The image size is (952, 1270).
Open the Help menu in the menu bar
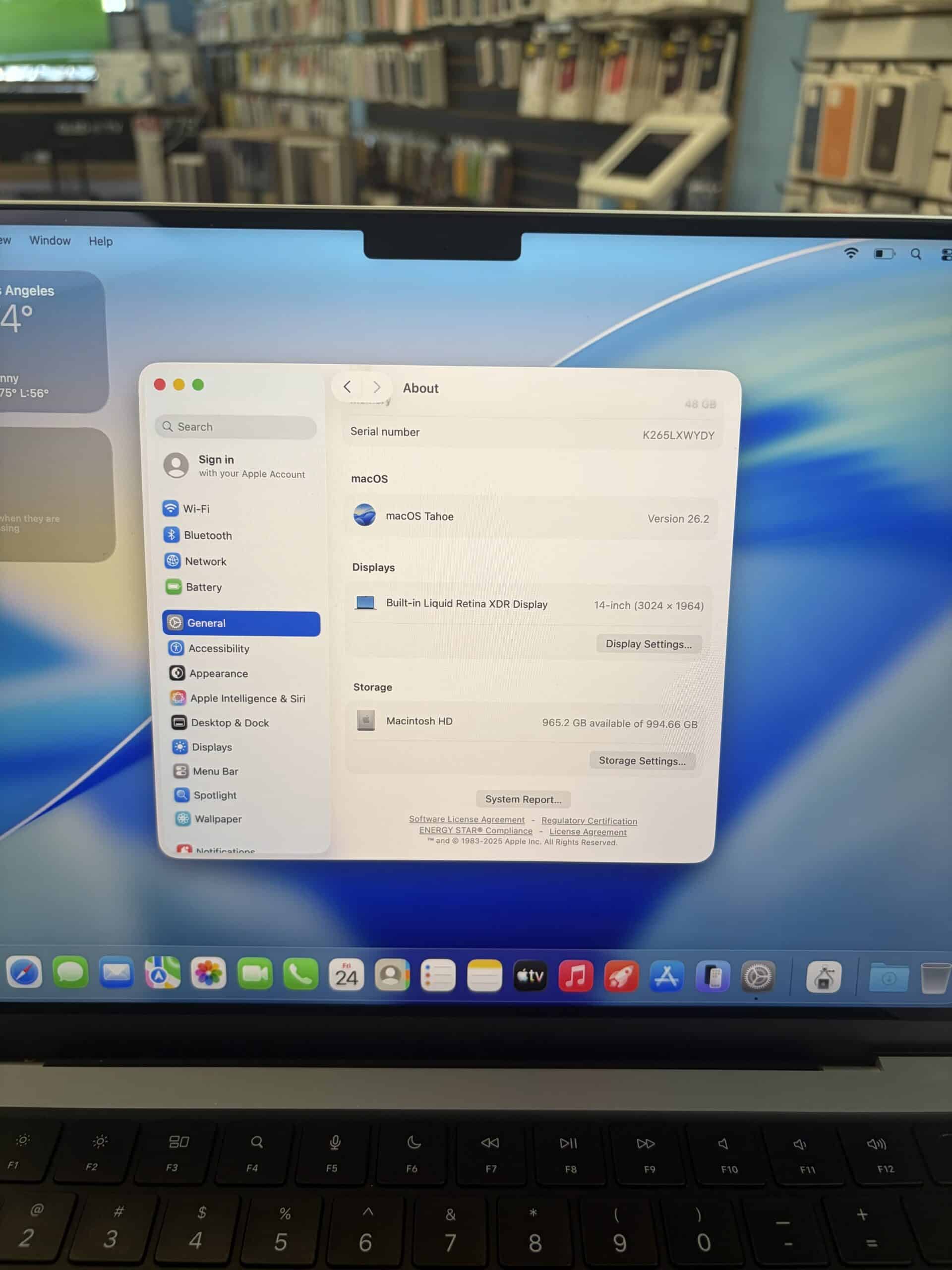[x=101, y=241]
